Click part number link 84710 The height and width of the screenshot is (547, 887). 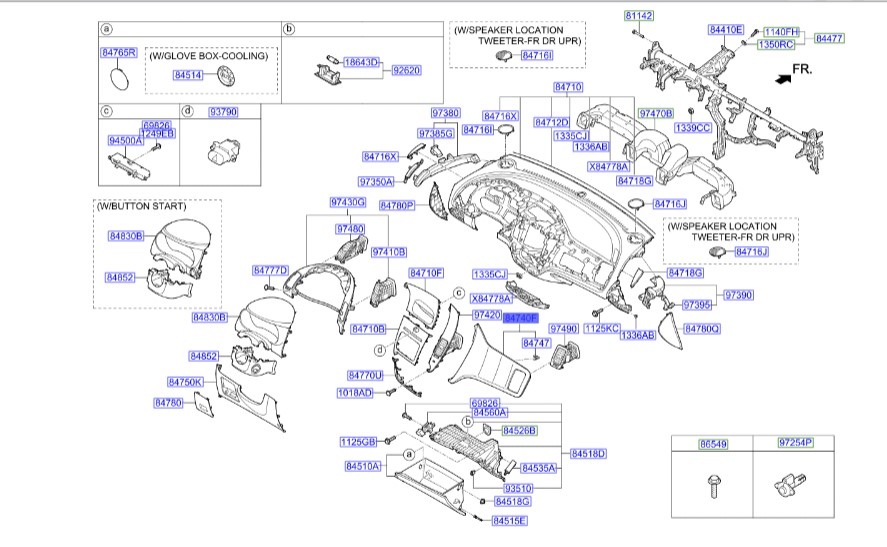(x=568, y=87)
